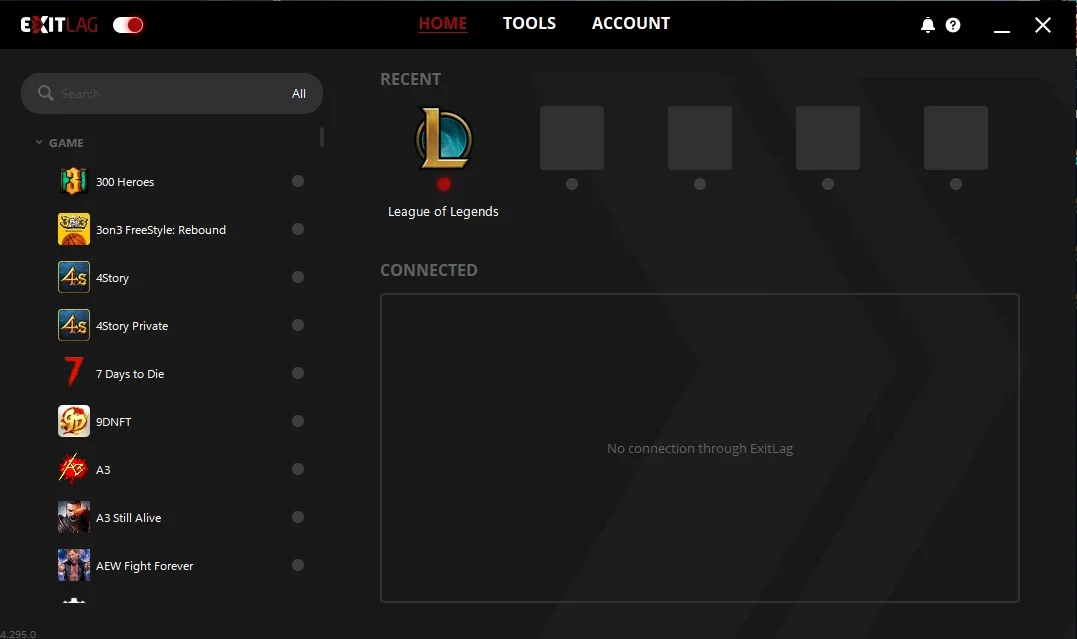Click the 4Story Private status dot
This screenshot has width=1077, height=639.
pyautogui.click(x=298, y=325)
